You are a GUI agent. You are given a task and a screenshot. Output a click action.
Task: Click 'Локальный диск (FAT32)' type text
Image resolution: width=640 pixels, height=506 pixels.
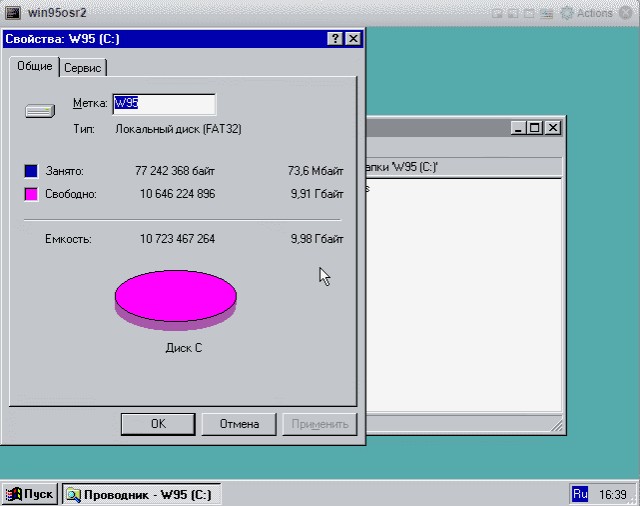pos(178,129)
